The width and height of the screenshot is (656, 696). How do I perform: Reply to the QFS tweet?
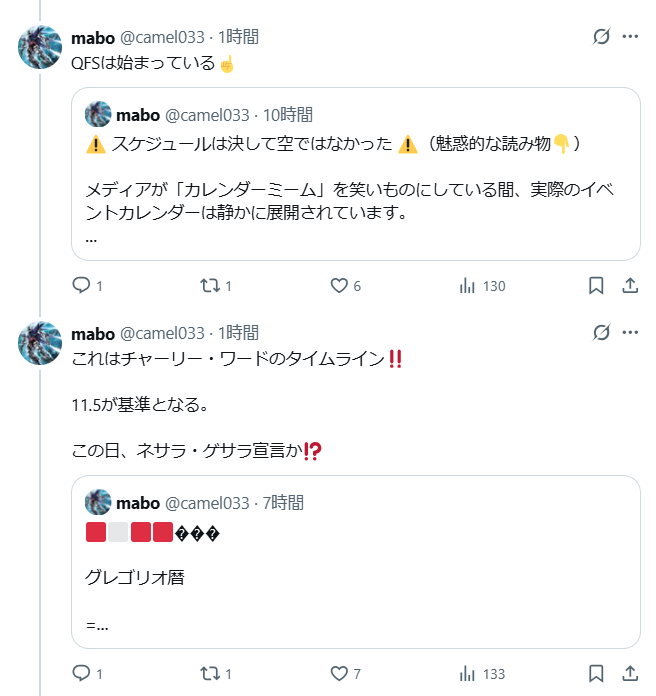(82, 286)
